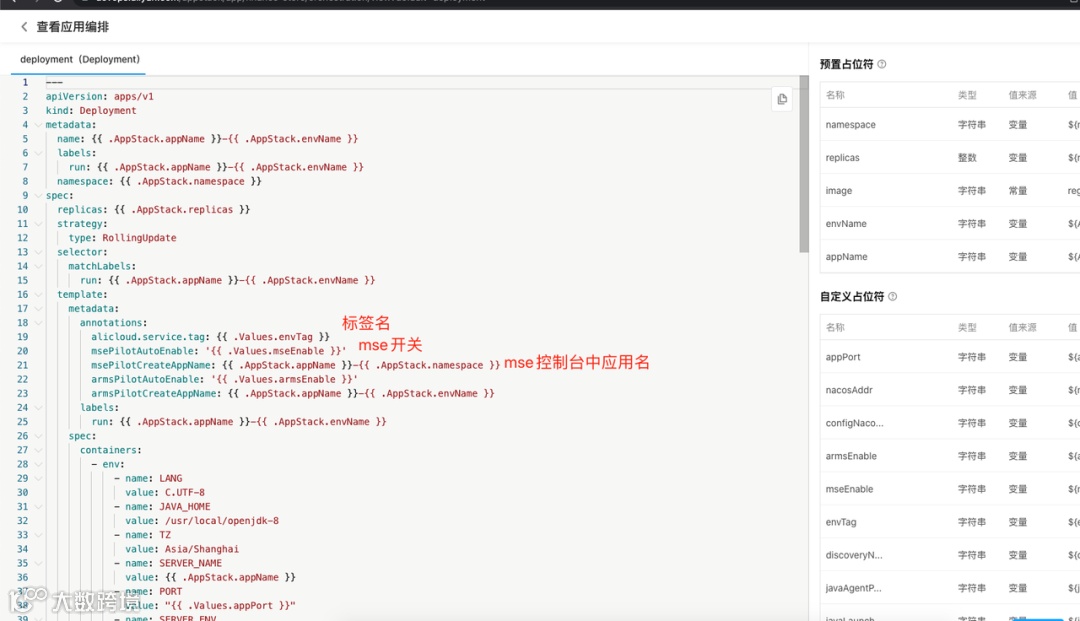Click 整数 type cell of replicas row
This screenshot has width=1080, height=621.
(x=967, y=158)
